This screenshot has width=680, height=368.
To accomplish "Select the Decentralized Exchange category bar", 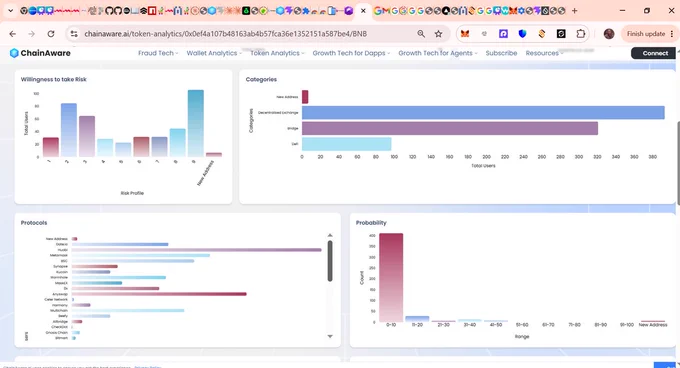I will tap(483, 113).
